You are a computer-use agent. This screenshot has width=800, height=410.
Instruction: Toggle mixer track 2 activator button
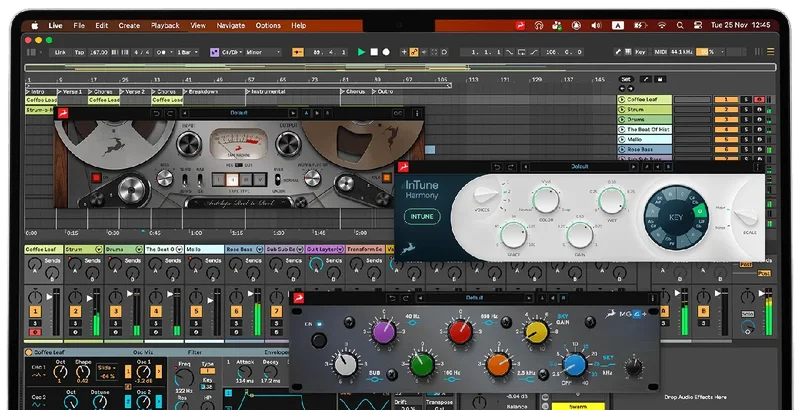tap(75, 312)
